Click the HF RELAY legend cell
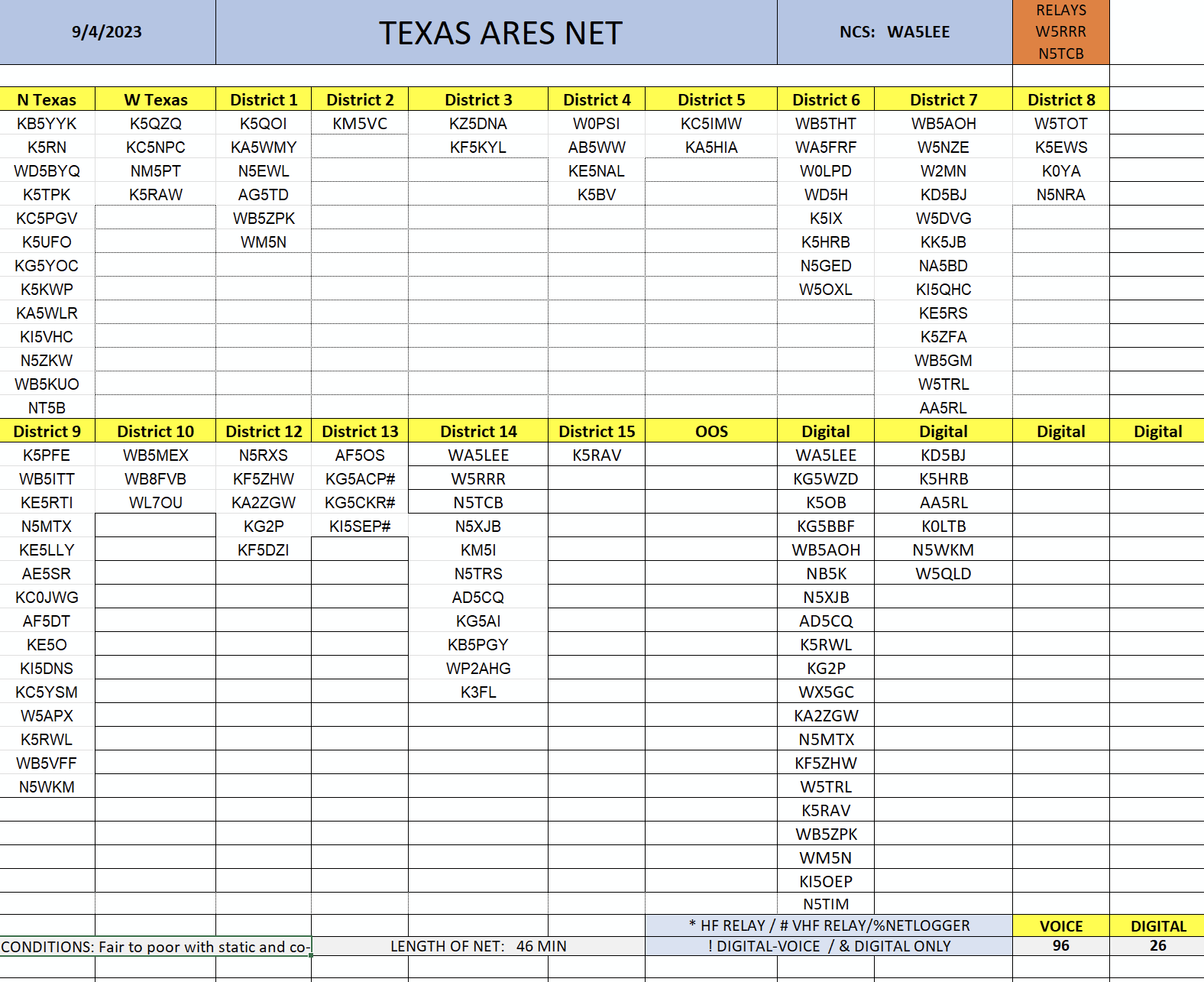 click(829, 925)
